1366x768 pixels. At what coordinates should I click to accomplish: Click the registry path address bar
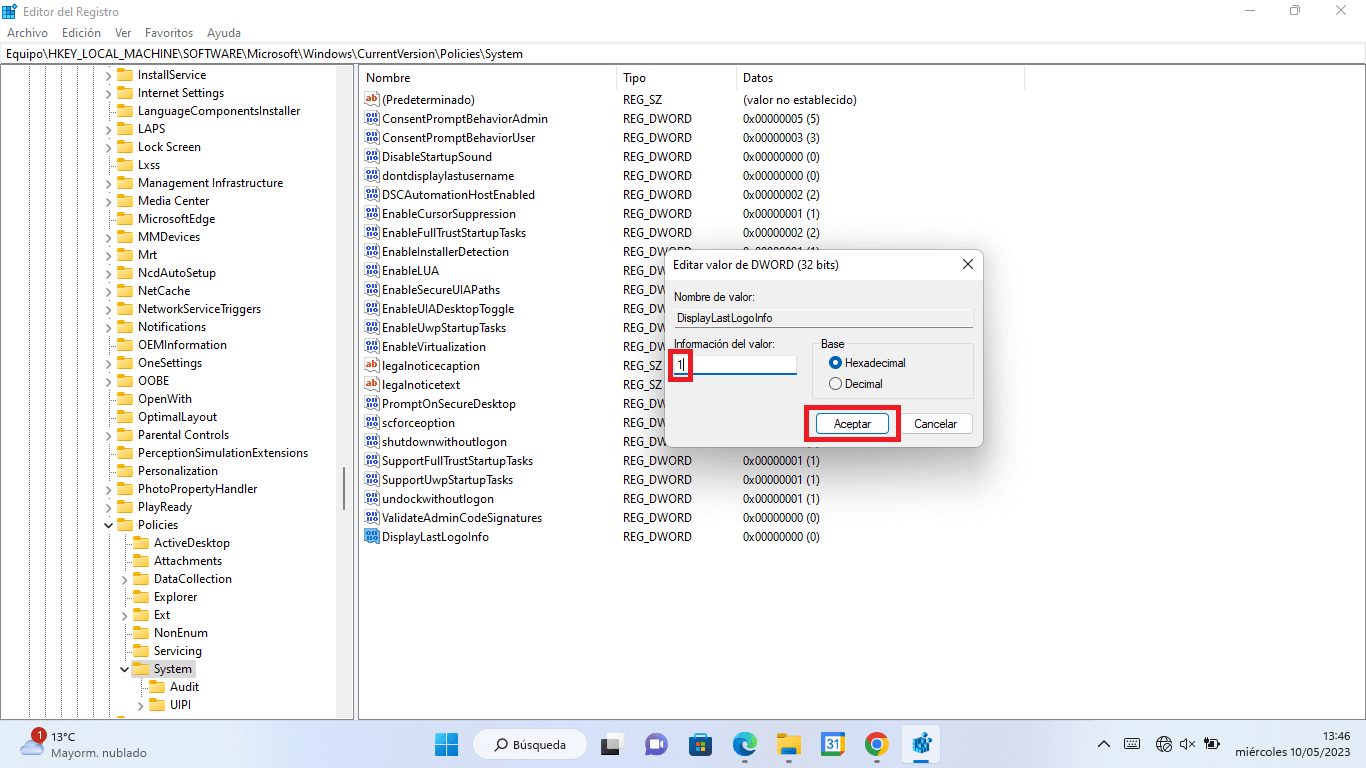point(683,54)
